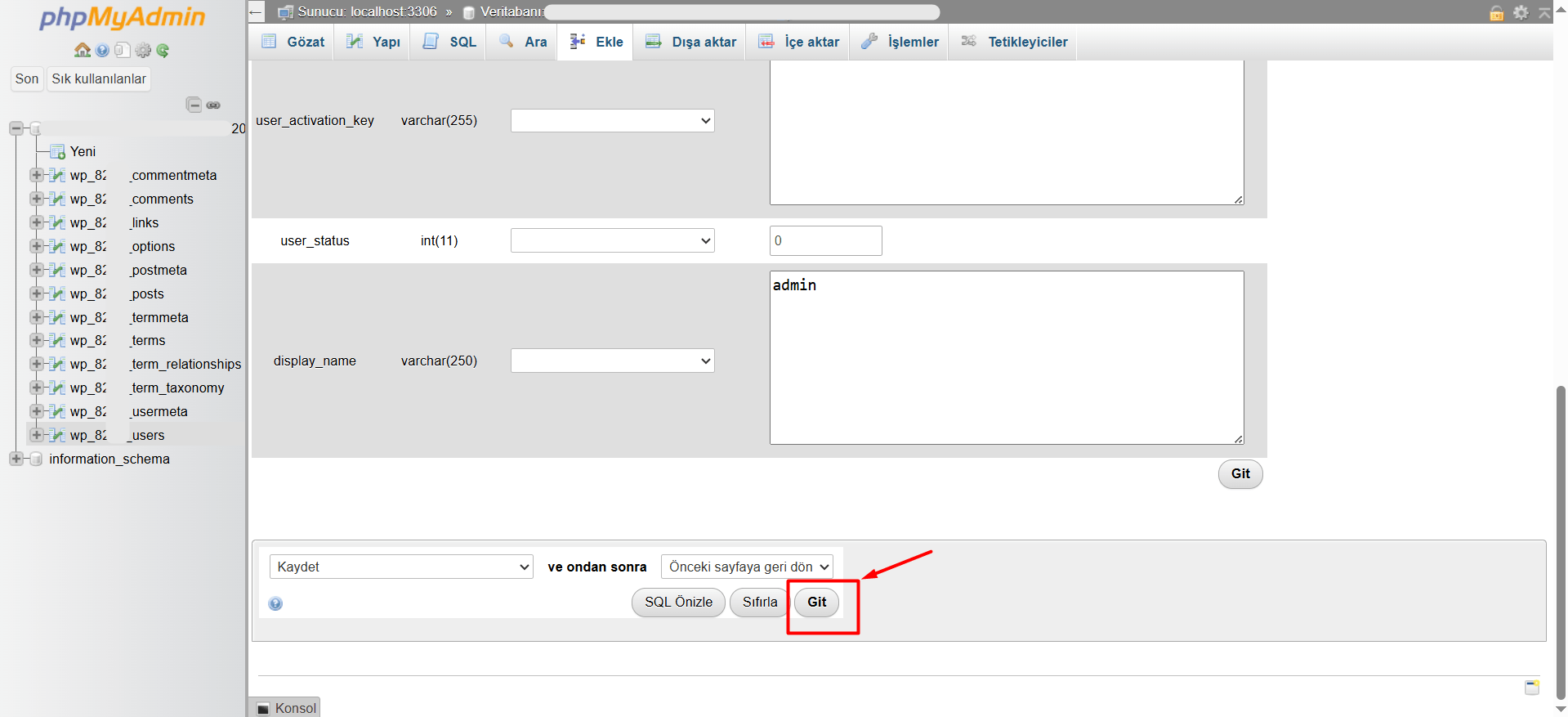Image resolution: width=1568 pixels, height=717 pixels.
Task: Click the page settings gear at top right
Action: click(1520, 12)
